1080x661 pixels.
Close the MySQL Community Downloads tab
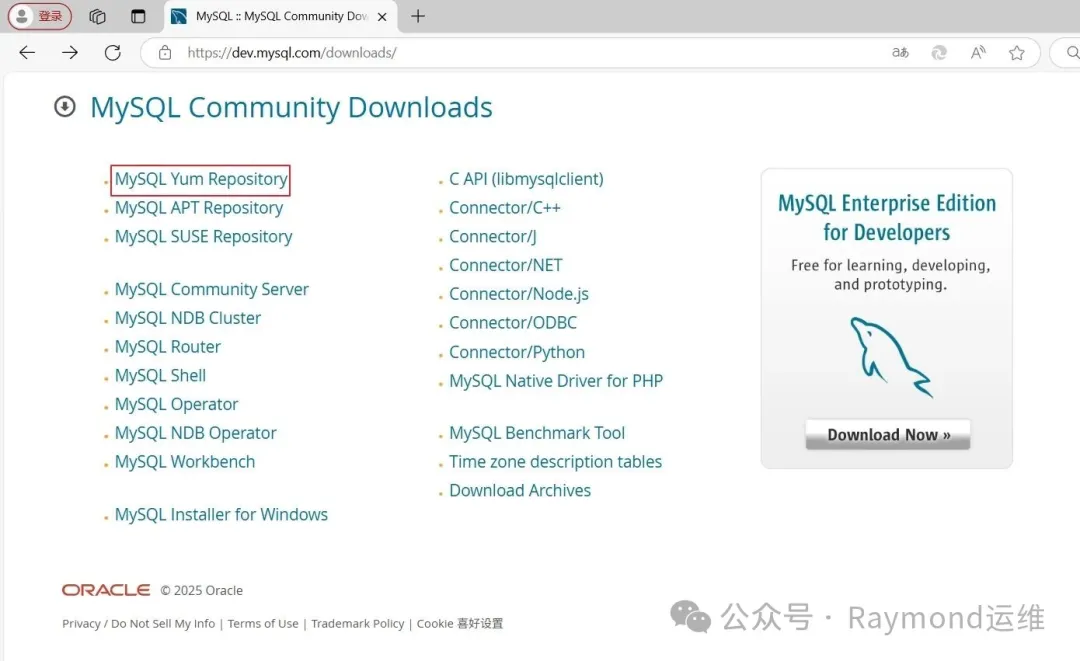[382, 17]
